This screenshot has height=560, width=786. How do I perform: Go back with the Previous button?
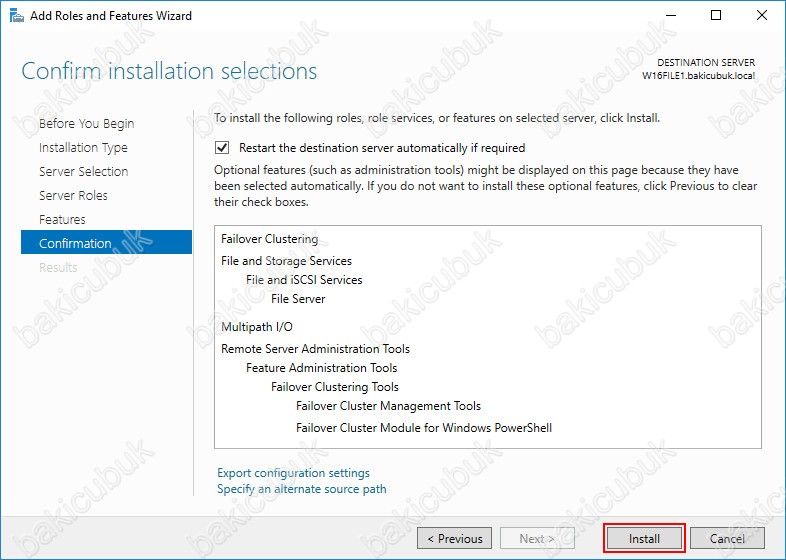point(454,538)
